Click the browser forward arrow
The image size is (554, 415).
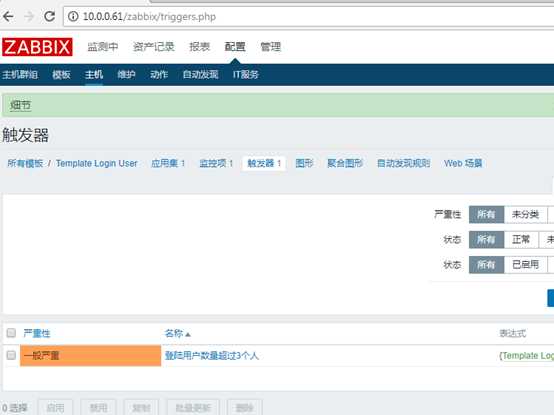pyautogui.click(x=29, y=16)
